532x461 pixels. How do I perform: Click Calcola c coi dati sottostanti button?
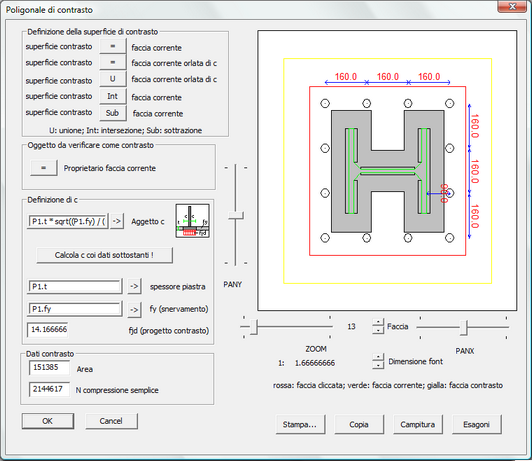(x=104, y=255)
